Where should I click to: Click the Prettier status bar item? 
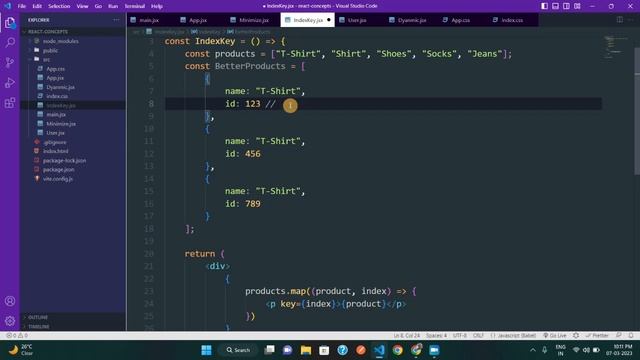(597, 336)
